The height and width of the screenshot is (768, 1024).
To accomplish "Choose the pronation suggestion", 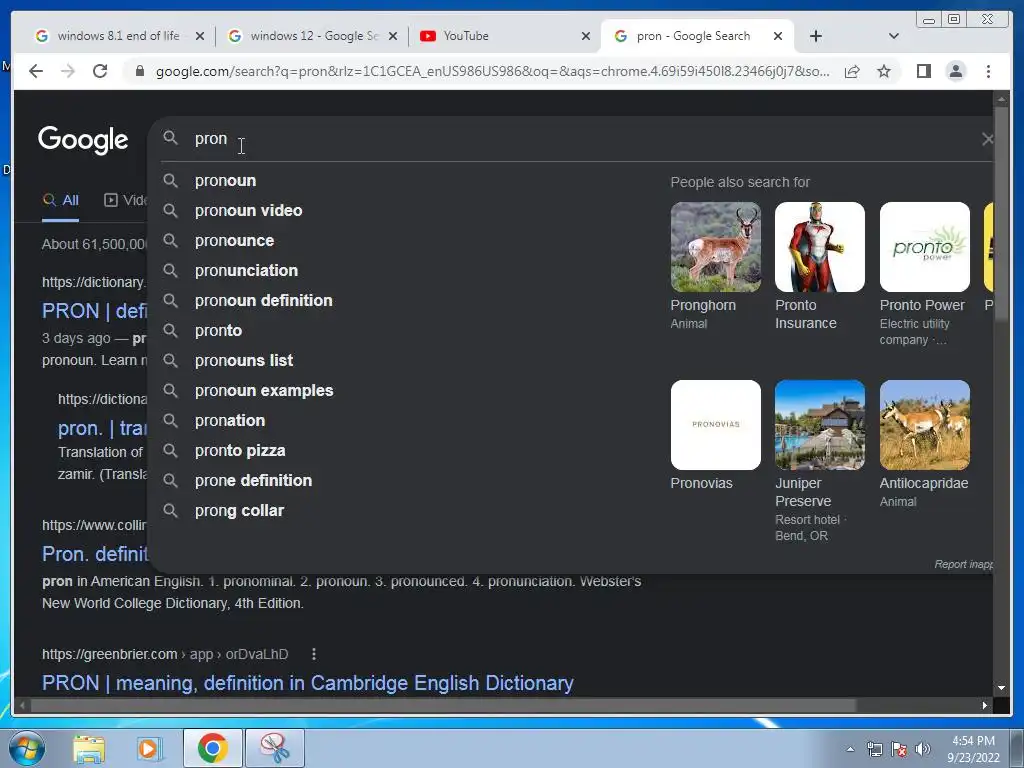I will coord(230,421).
